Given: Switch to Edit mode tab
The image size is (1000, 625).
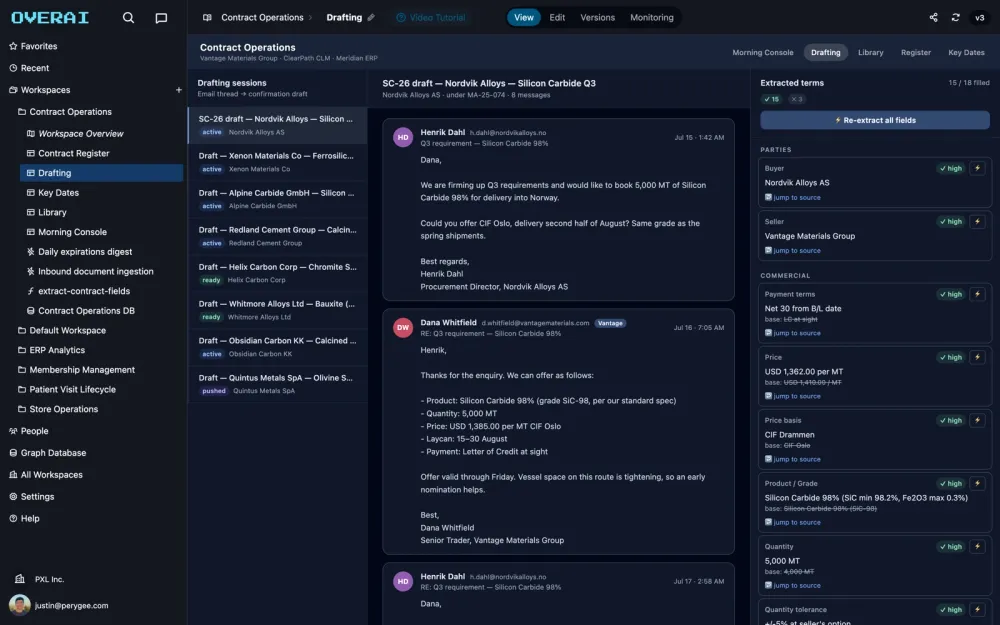Looking at the screenshot, I should coord(557,17).
